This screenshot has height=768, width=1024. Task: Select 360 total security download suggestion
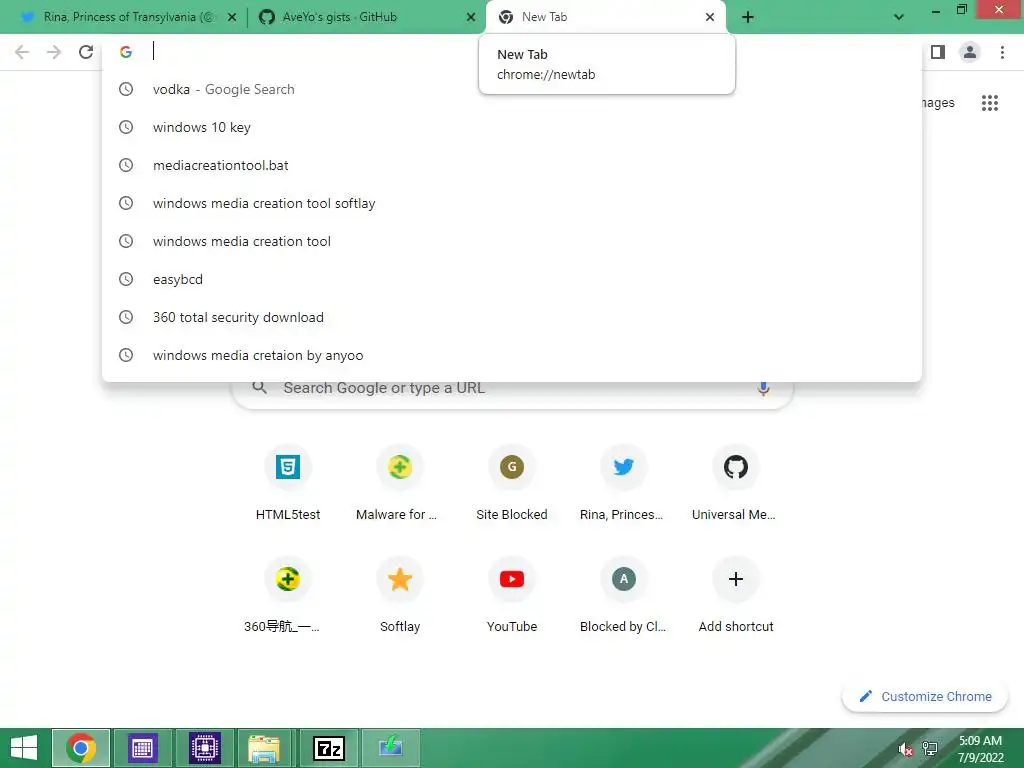[512, 317]
